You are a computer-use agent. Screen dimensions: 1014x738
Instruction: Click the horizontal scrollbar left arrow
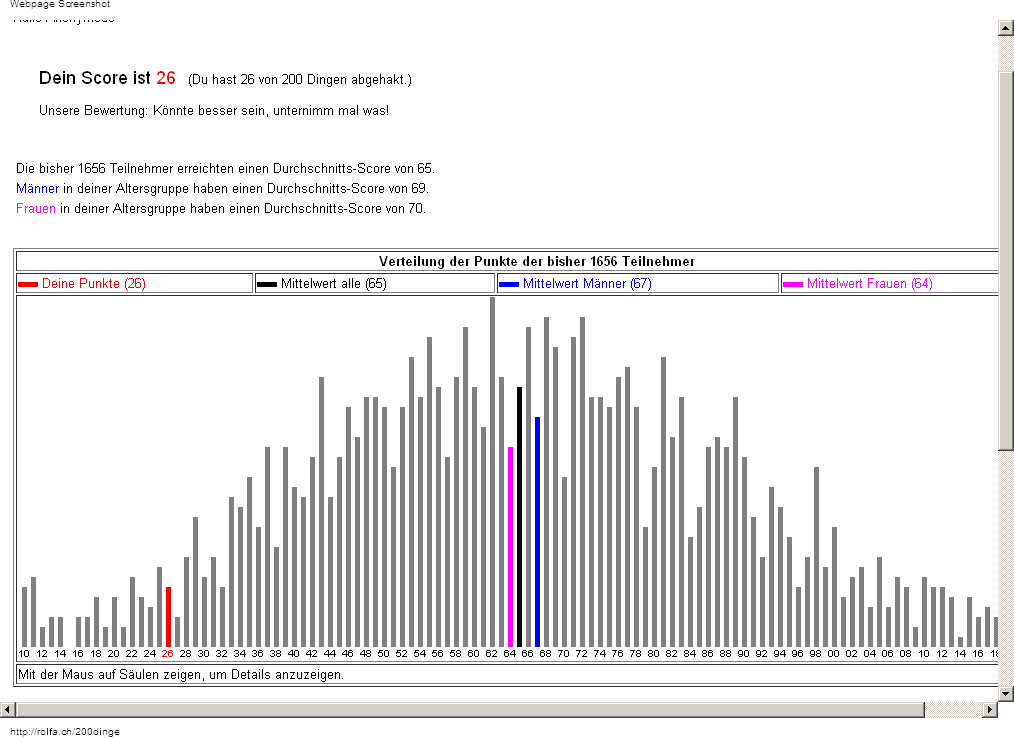(x=7, y=710)
